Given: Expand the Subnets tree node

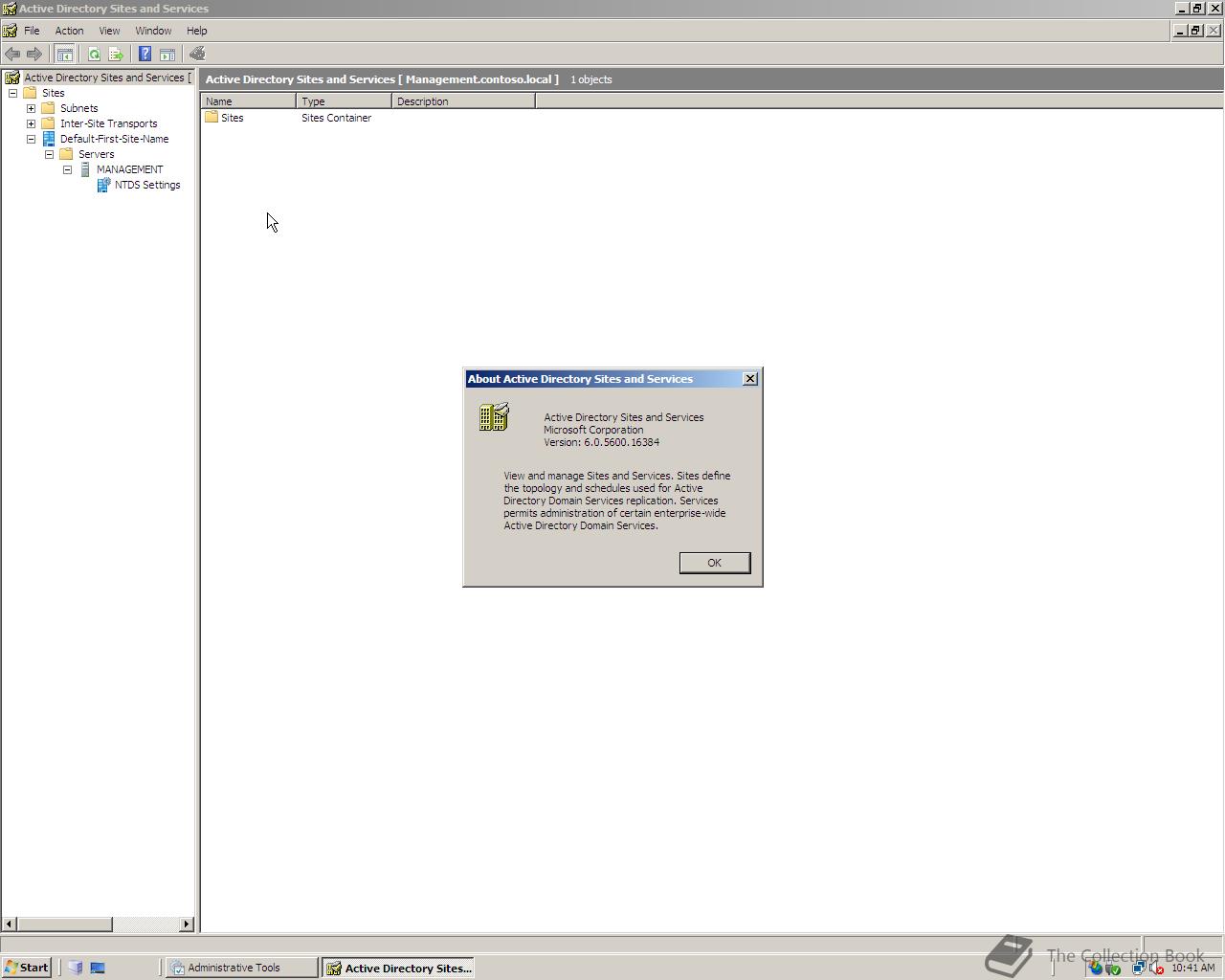Looking at the screenshot, I should pyautogui.click(x=31, y=108).
